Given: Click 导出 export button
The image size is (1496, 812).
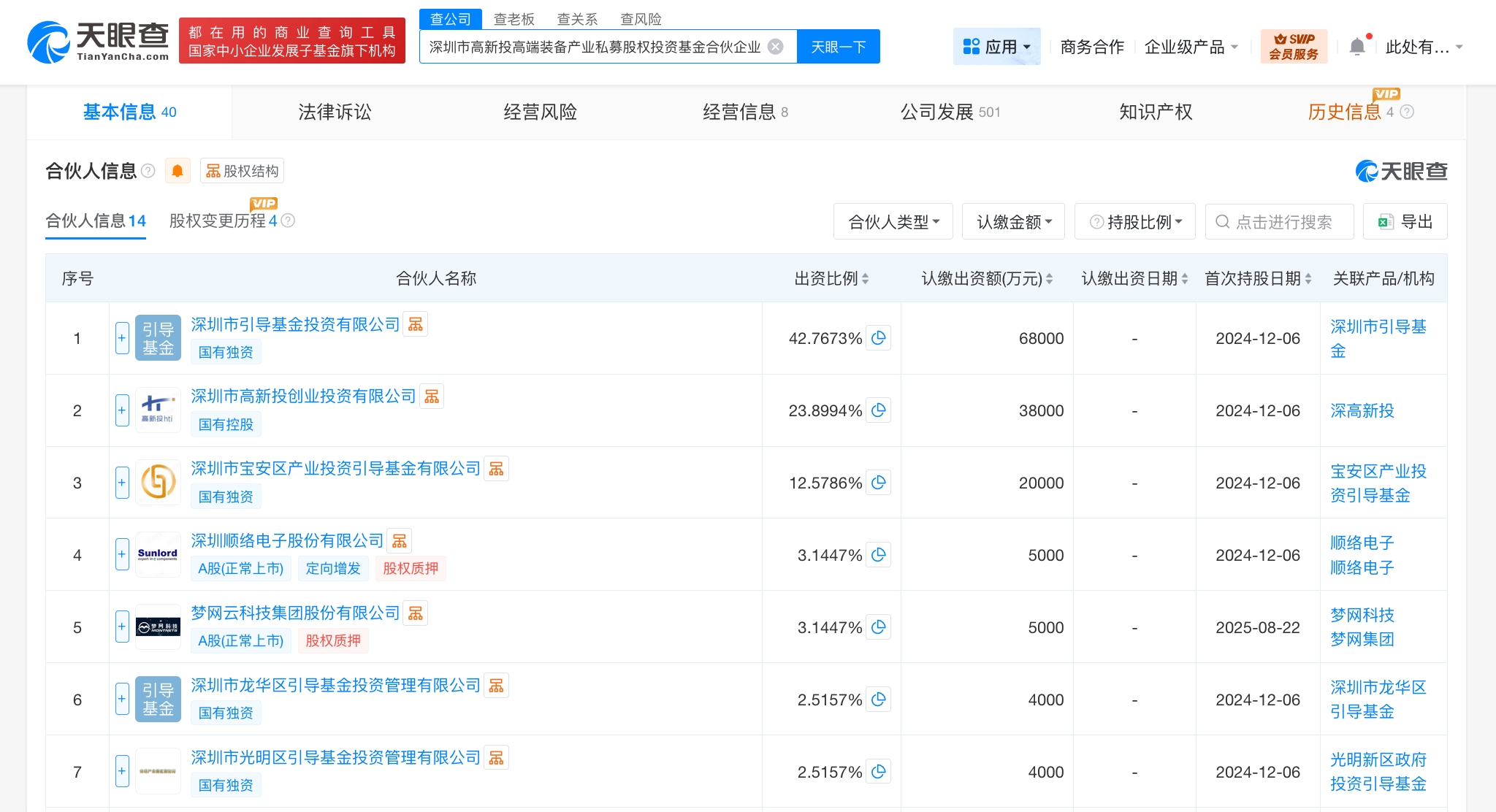Looking at the screenshot, I should pos(1405,221).
